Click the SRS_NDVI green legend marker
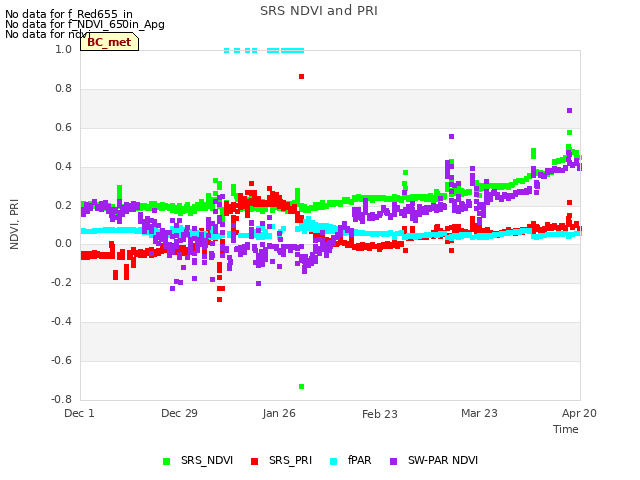 166,462
